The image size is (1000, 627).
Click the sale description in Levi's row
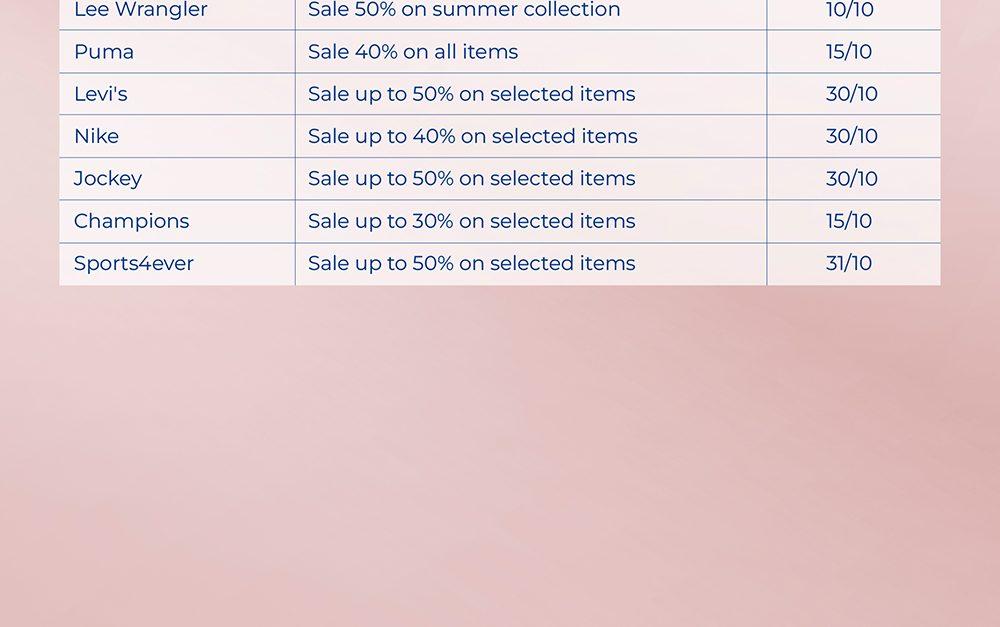[471, 94]
